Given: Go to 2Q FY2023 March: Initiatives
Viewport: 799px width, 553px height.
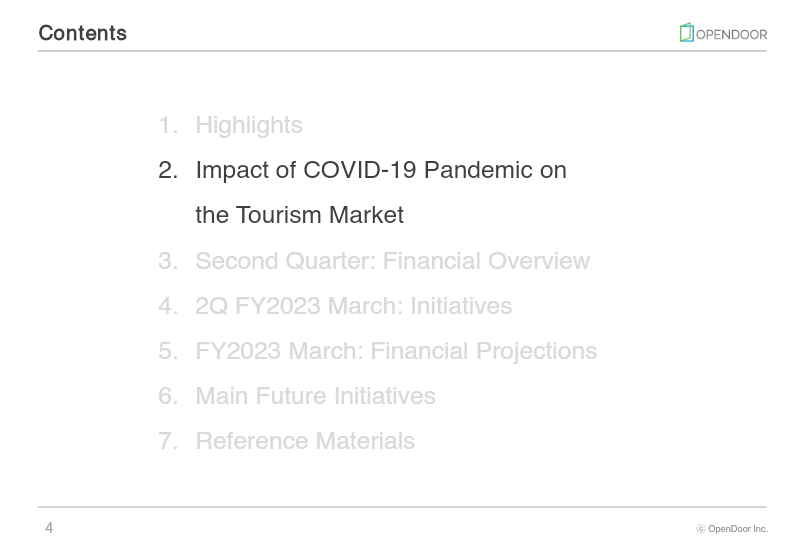Looking at the screenshot, I should click(x=354, y=306).
